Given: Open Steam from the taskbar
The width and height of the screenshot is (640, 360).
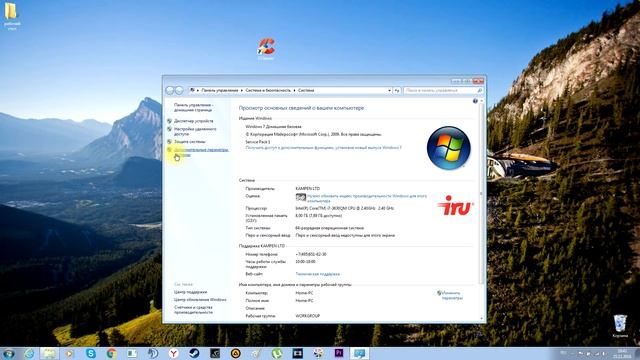Looking at the screenshot, I should (x=194, y=353).
